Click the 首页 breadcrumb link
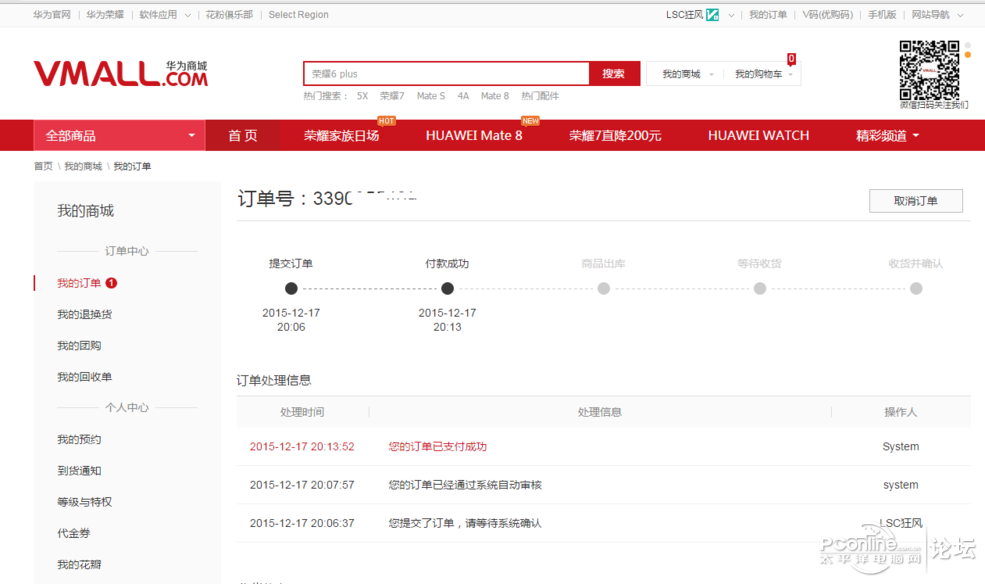The height and width of the screenshot is (584, 985). pyautogui.click(x=43, y=166)
